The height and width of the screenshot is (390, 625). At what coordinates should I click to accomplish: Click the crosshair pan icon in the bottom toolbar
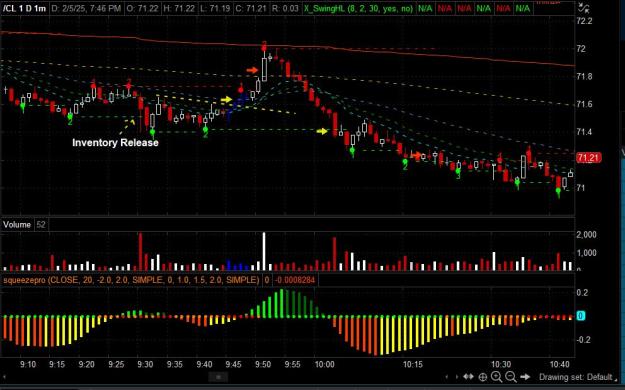pos(483,377)
